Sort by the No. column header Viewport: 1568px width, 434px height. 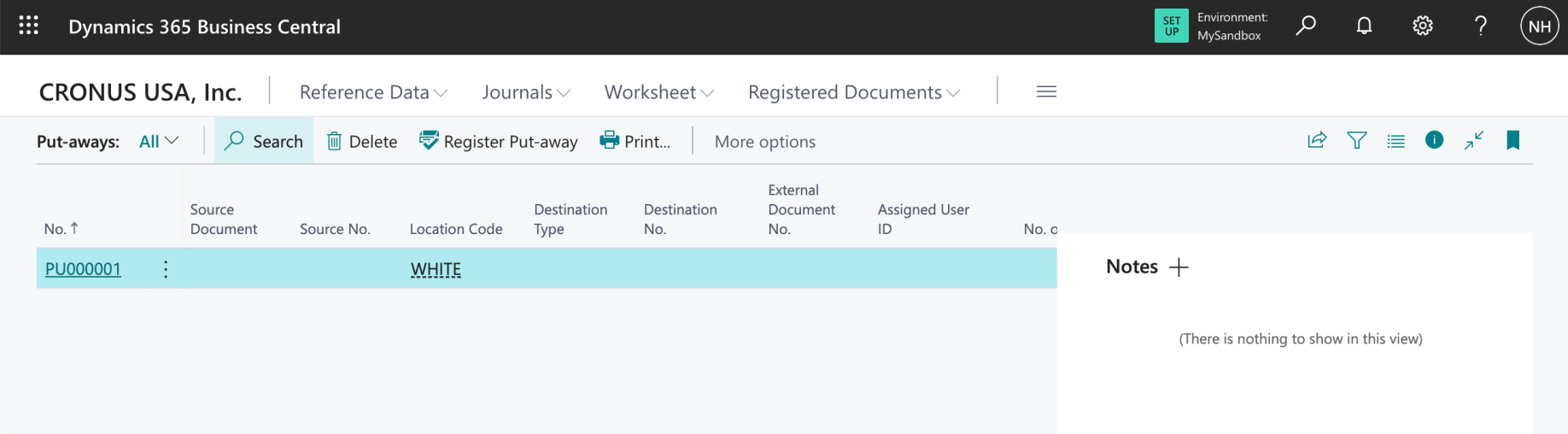[x=61, y=228]
